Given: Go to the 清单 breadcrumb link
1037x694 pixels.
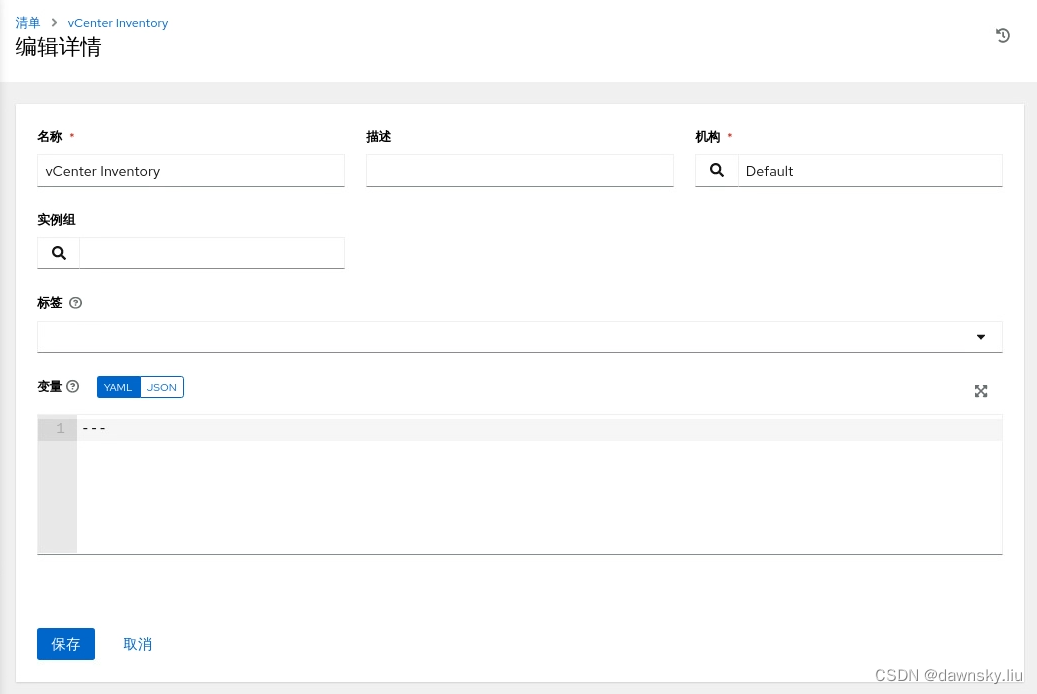Looking at the screenshot, I should point(27,23).
